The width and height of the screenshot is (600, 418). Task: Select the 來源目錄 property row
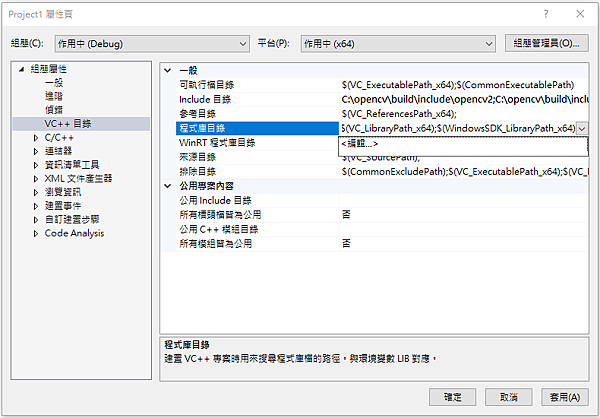(x=258, y=157)
